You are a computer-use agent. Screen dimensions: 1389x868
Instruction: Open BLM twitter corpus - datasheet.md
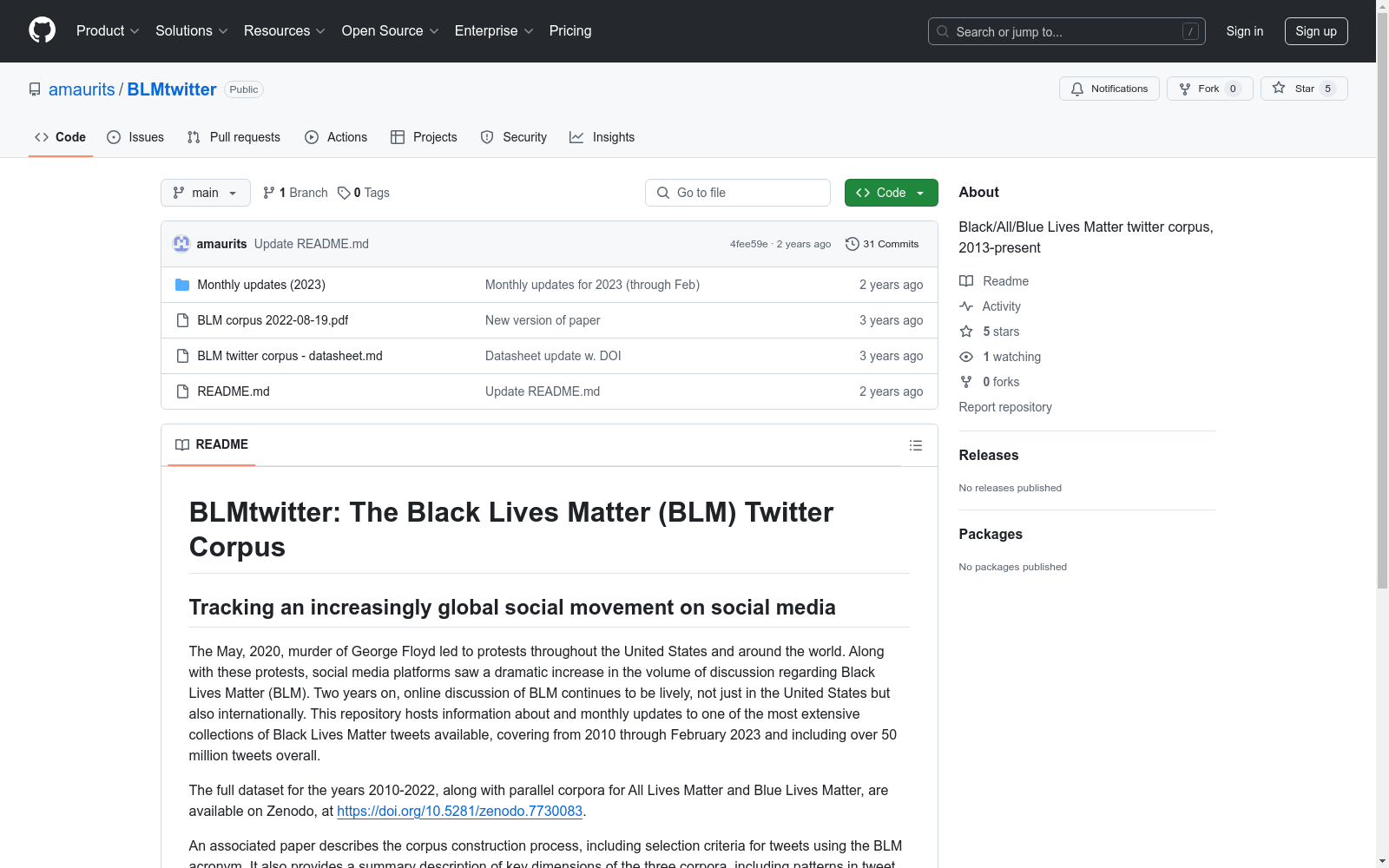point(290,356)
